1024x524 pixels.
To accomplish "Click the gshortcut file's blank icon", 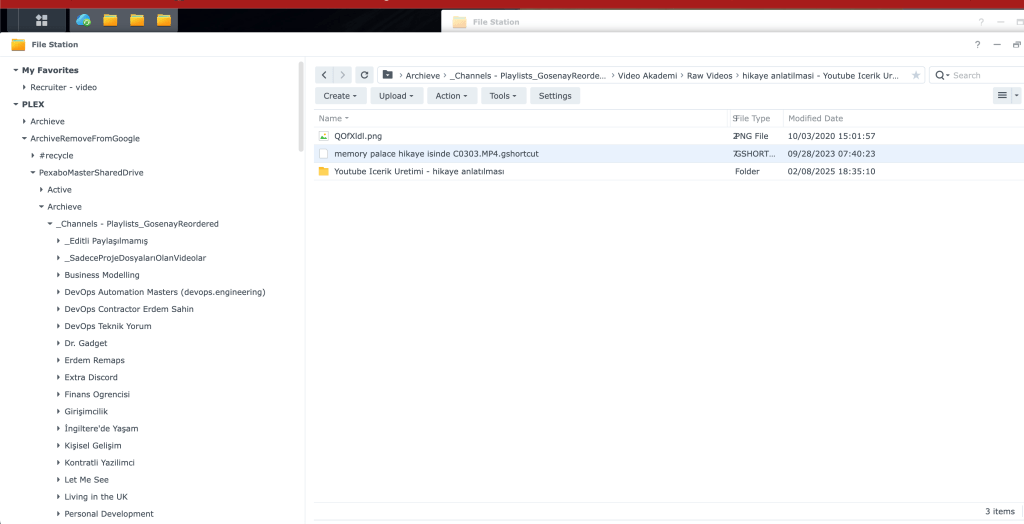I will point(323,154).
